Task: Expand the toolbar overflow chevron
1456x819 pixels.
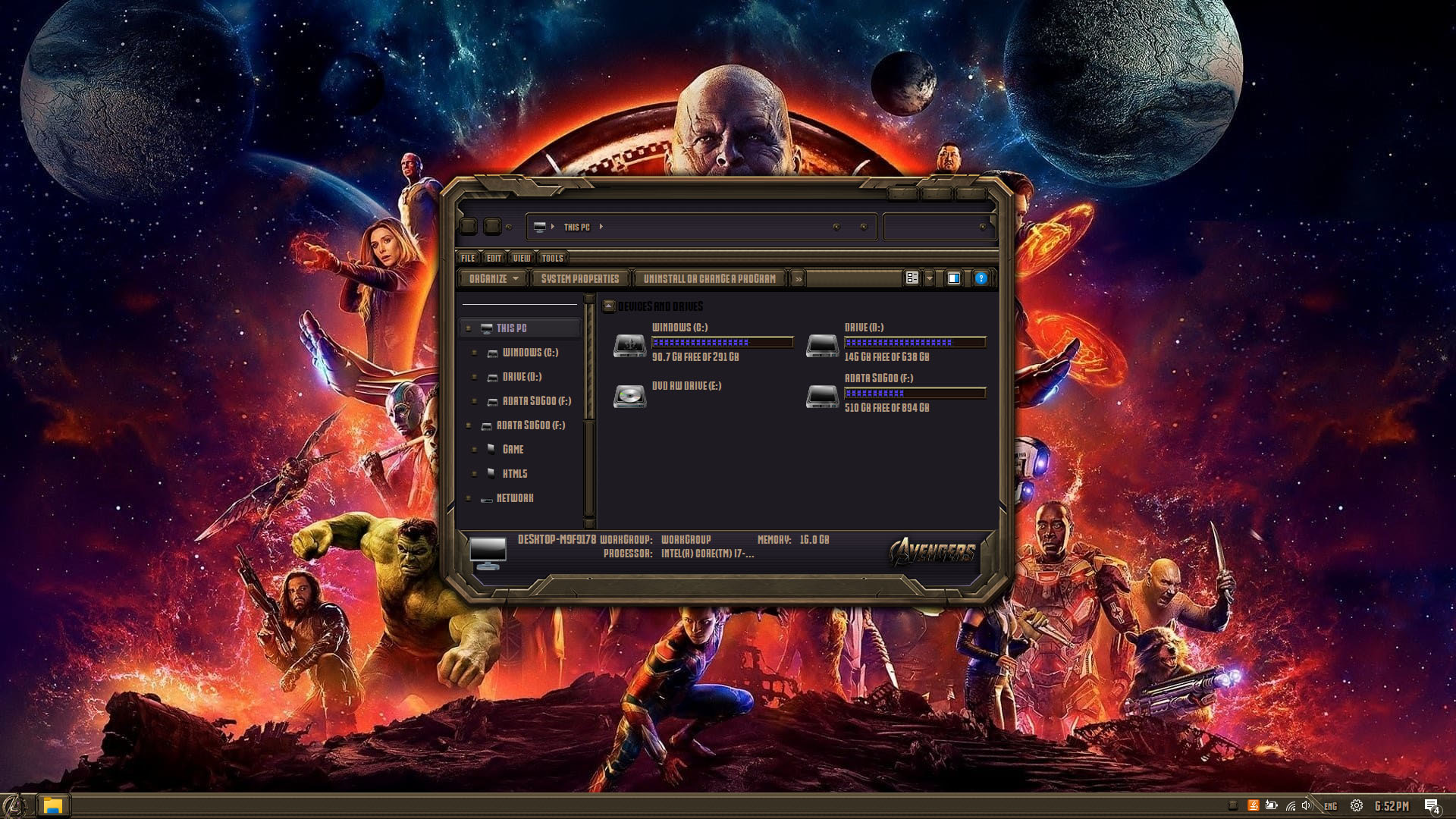Action: (x=798, y=279)
